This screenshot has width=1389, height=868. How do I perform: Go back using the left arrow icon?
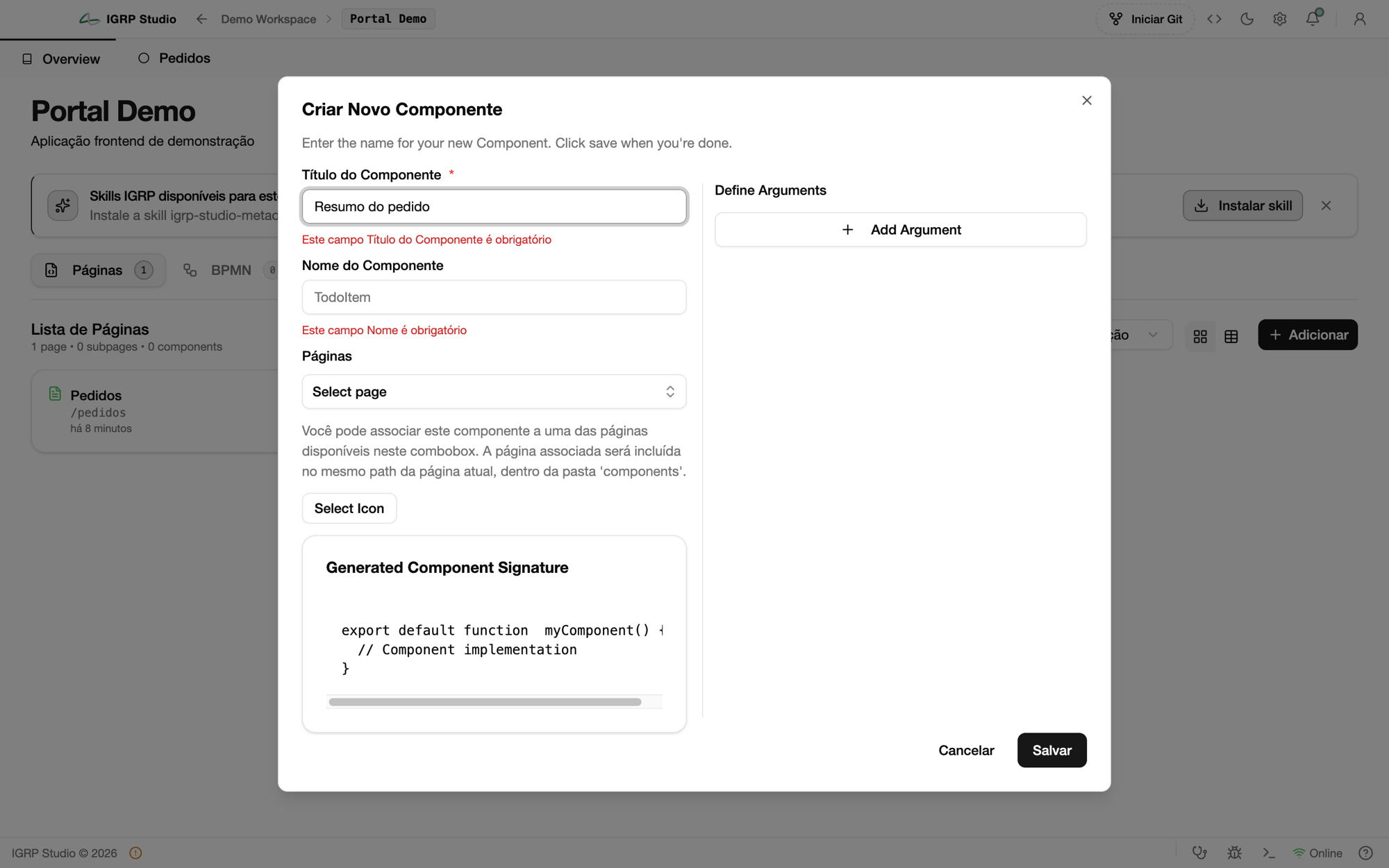(x=201, y=19)
